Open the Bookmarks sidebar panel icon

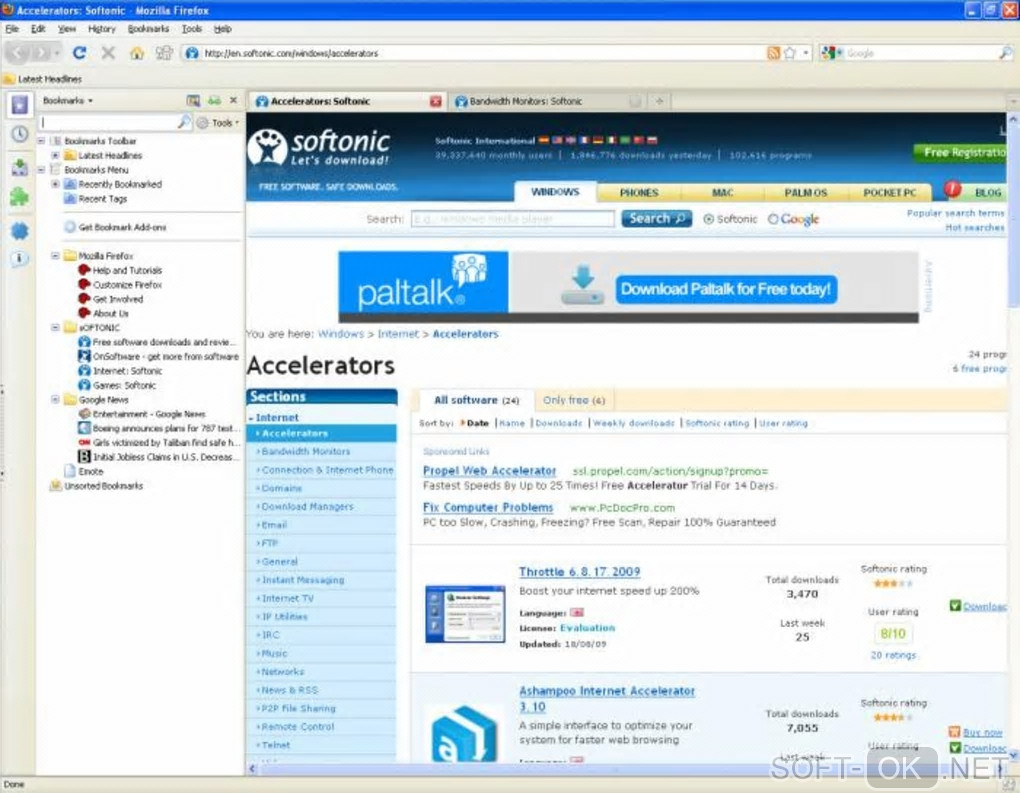[x=20, y=104]
